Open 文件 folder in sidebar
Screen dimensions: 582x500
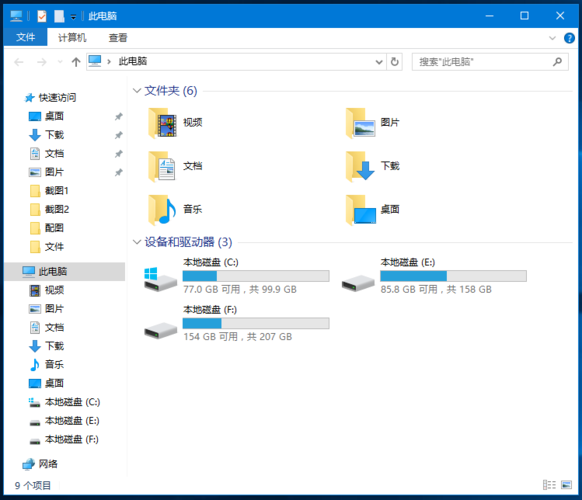click(x=47, y=246)
